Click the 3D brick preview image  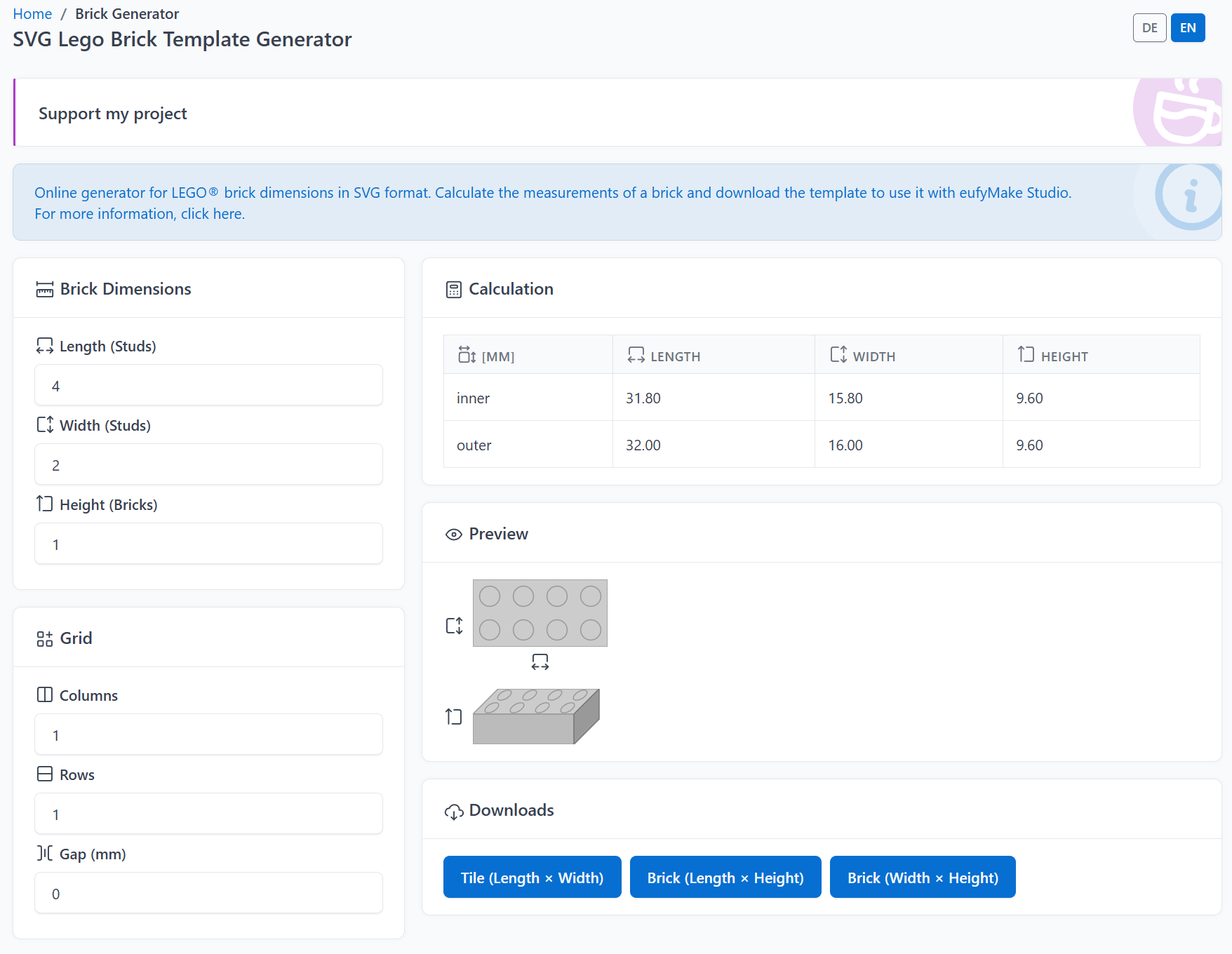tap(537, 716)
